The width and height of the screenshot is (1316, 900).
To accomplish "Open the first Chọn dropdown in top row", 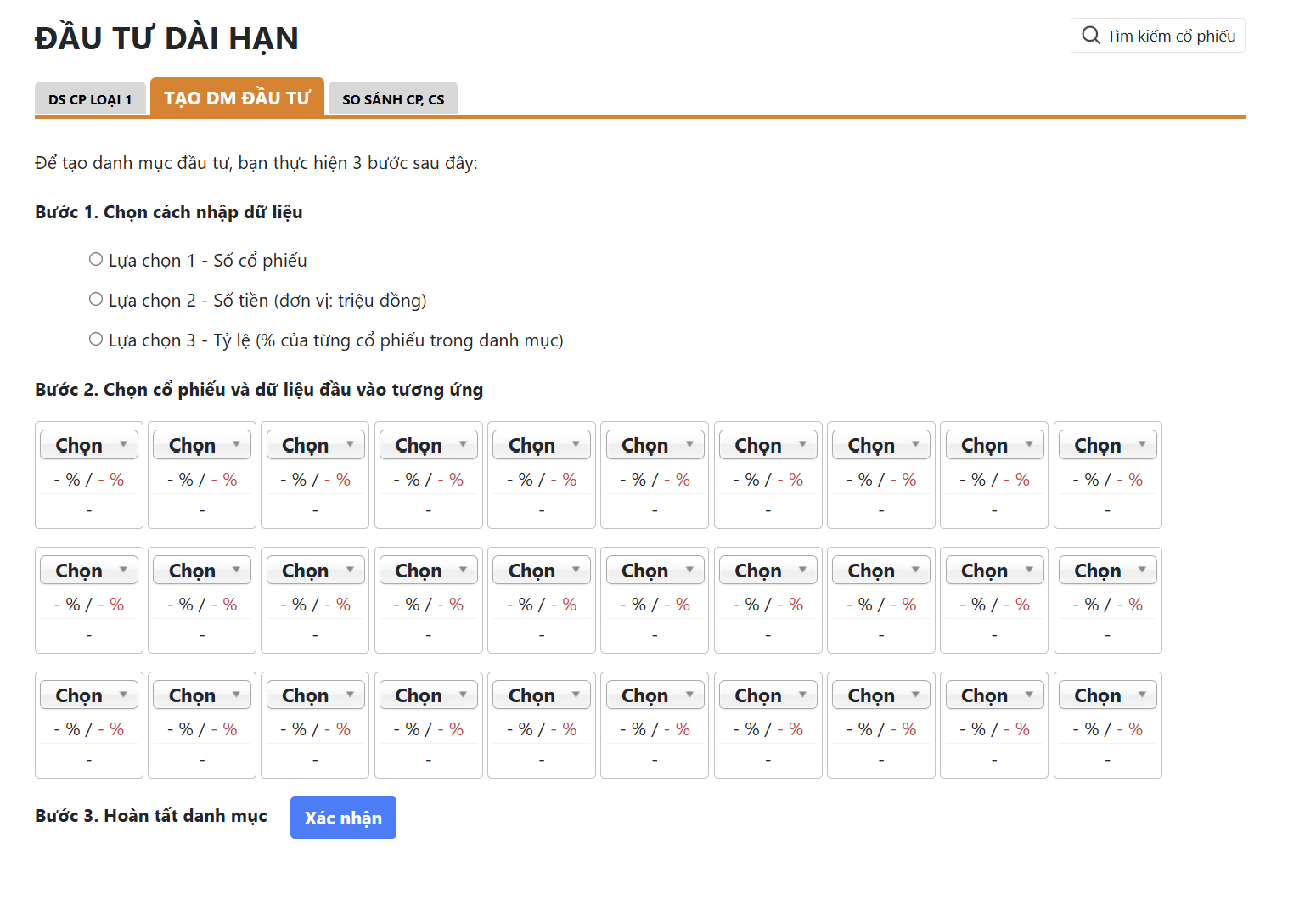I will click(x=89, y=445).
